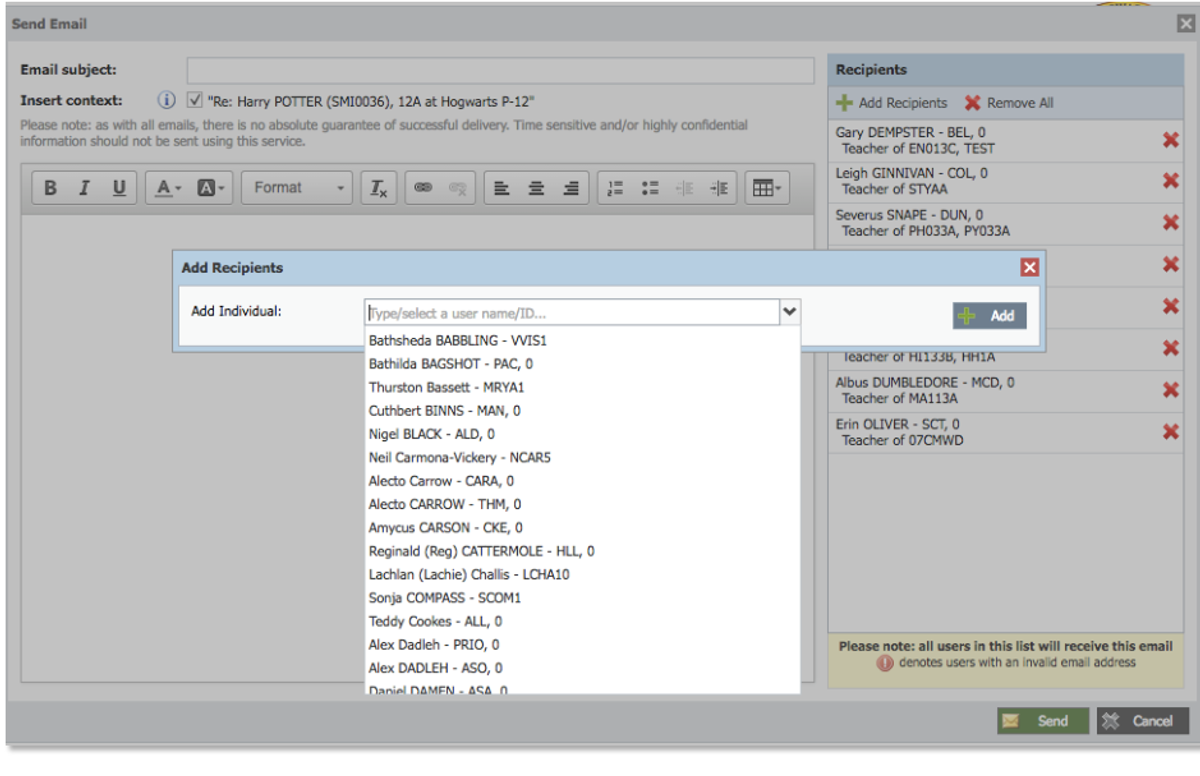The width and height of the screenshot is (1200, 776).
Task: Toggle bold formatting in the editor toolbar
Action: (x=51, y=188)
